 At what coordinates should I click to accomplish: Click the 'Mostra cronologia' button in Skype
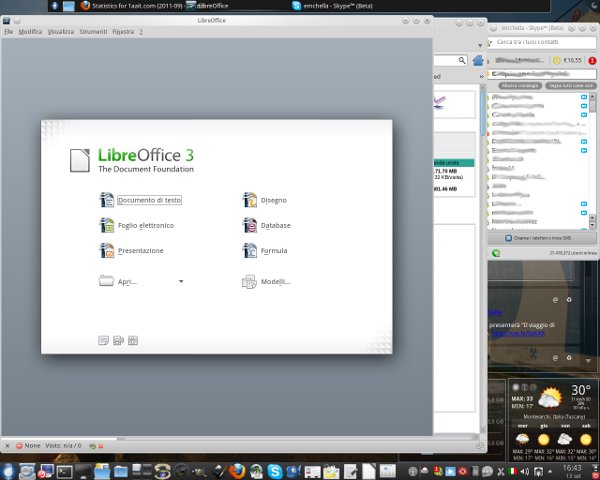pyautogui.click(x=518, y=87)
